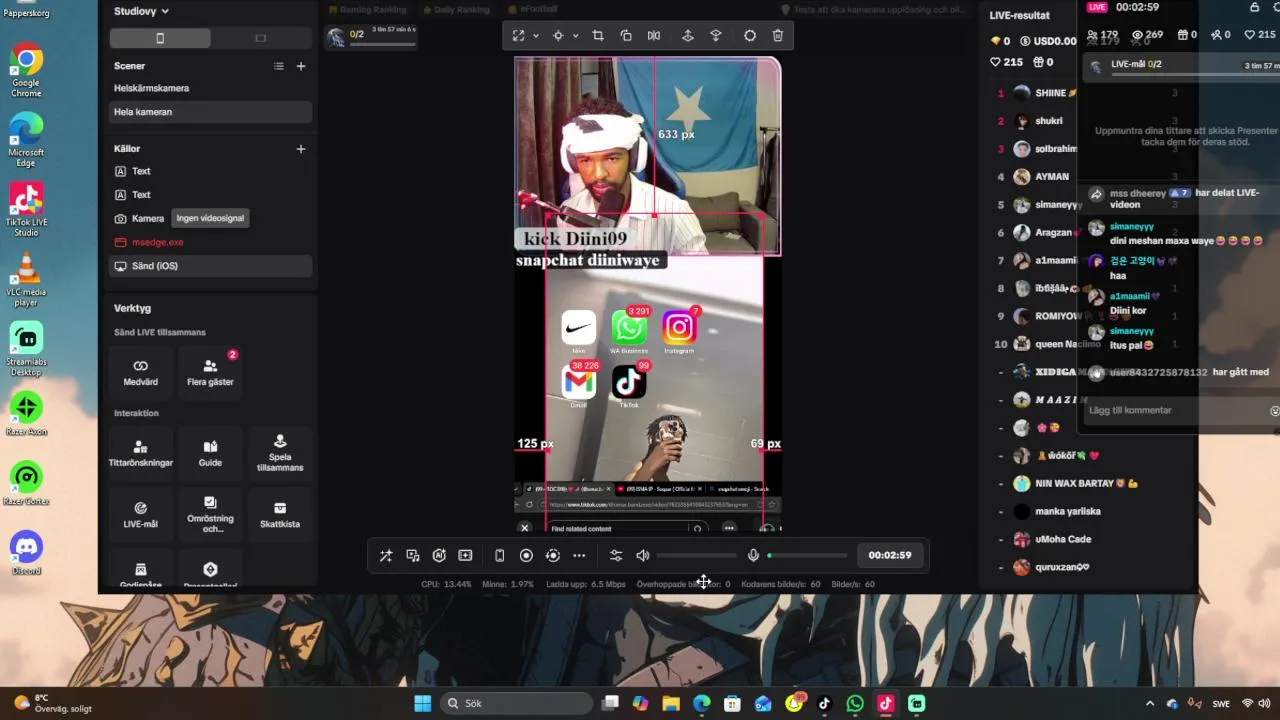Move selected source layer up
This screenshot has width=1280, height=720.
[x=688, y=35]
